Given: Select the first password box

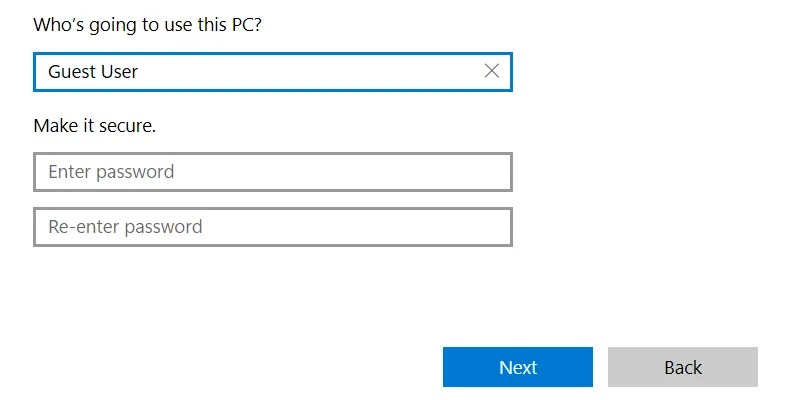Looking at the screenshot, I should 272,172.
